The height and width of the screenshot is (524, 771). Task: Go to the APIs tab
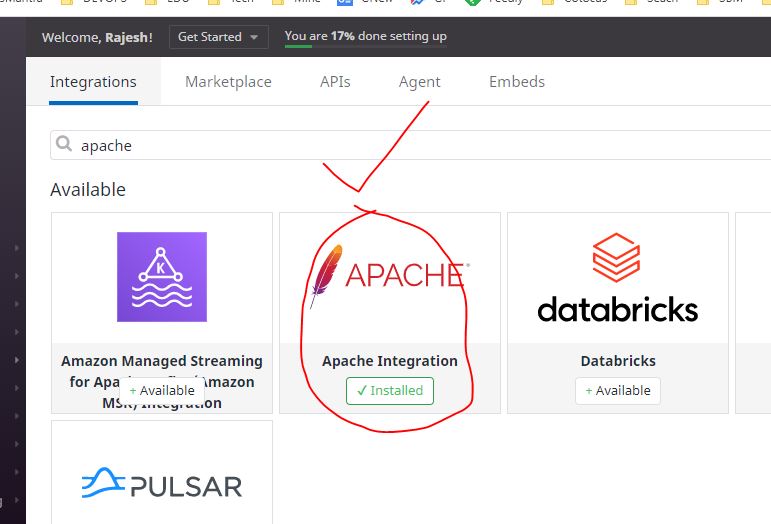pos(335,82)
